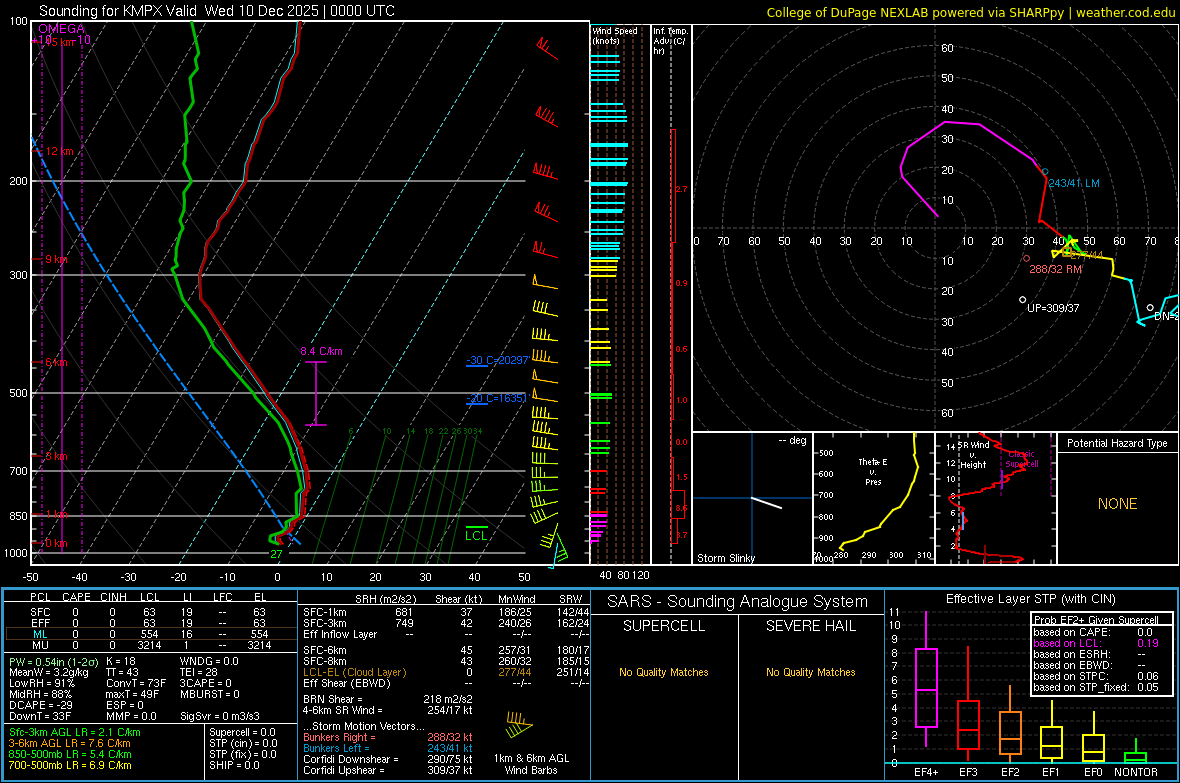Click the SUPERCELL column header
The width and height of the screenshot is (1180, 783).
pyautogui.click(x=664, y=626)
